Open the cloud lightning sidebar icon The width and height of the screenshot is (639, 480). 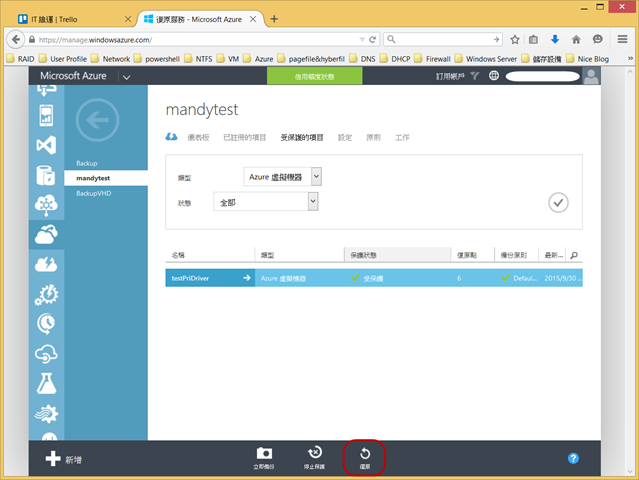46,264
